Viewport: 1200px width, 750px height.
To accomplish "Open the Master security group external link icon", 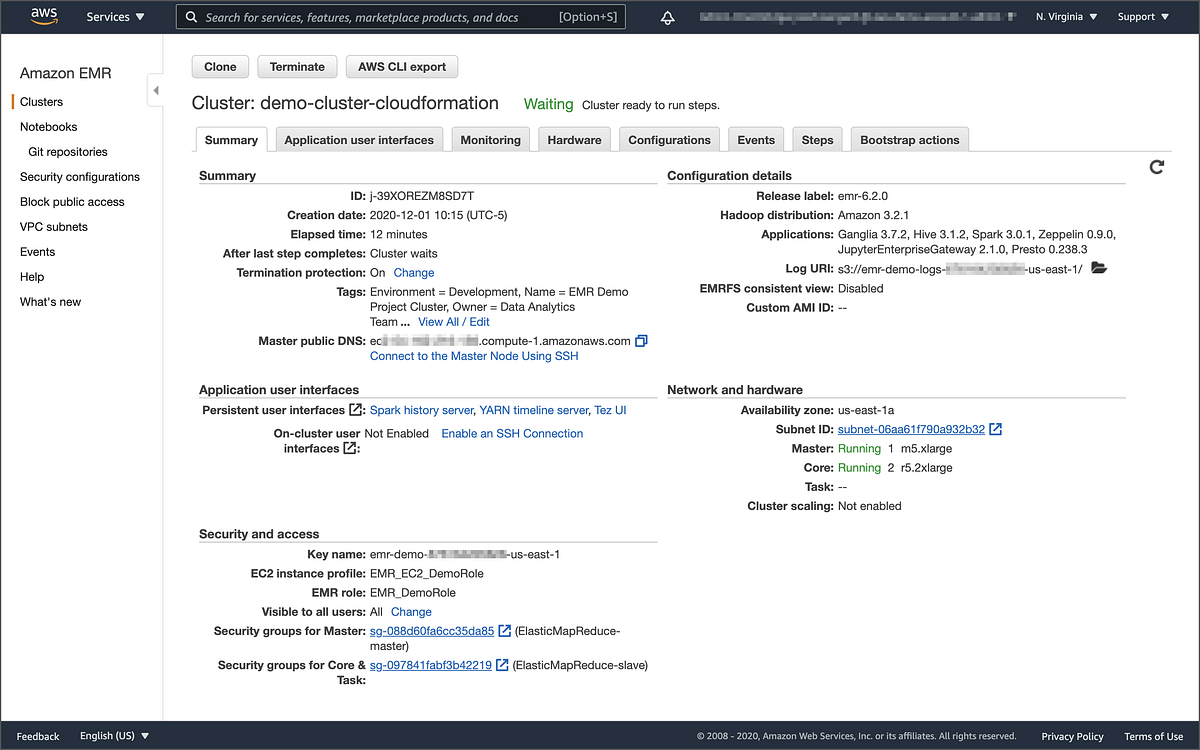I will click(x=505, y=631).
